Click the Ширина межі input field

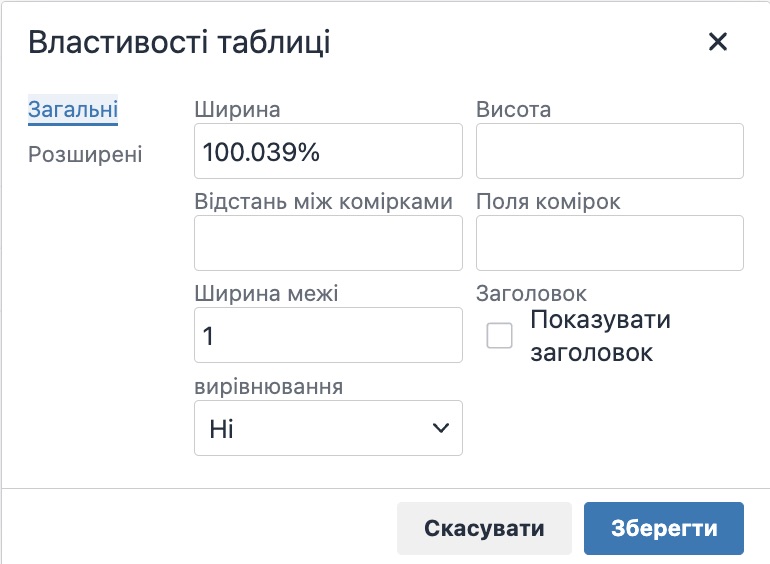tap(328, 335)
